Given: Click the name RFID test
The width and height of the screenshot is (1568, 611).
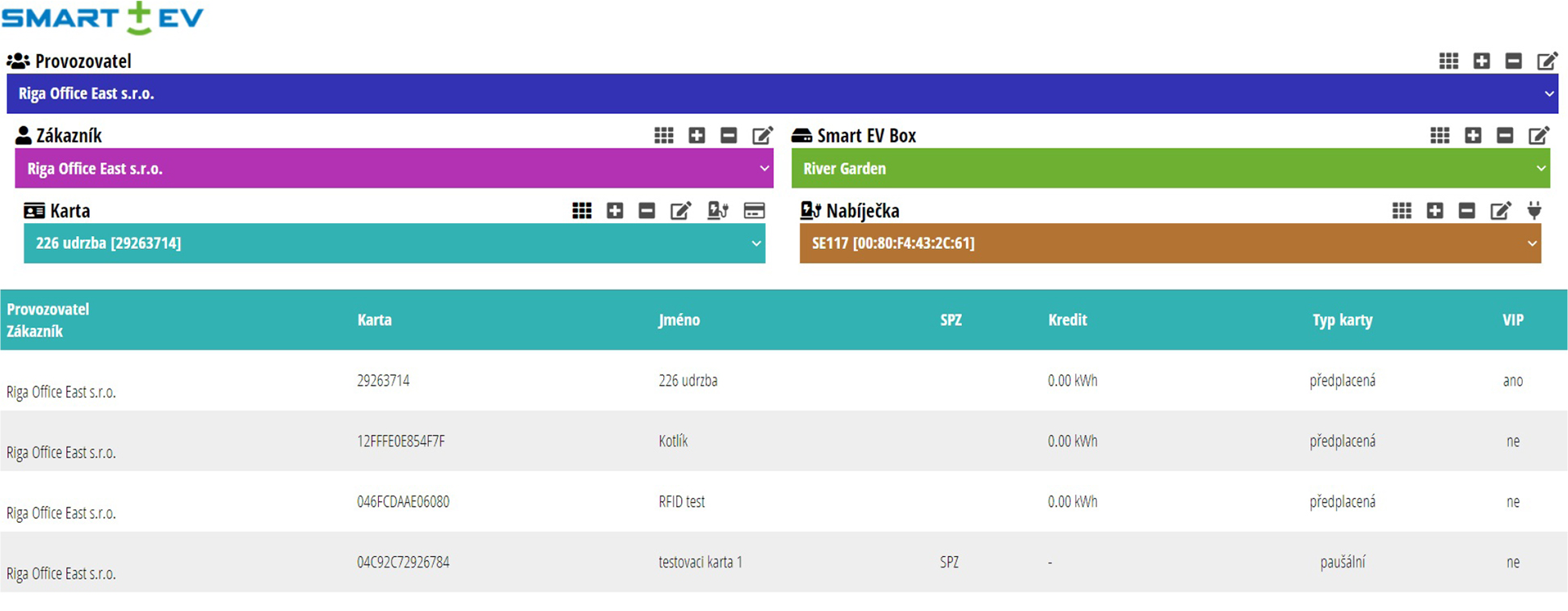Looking at the screenshot, I should coord(682,502).
